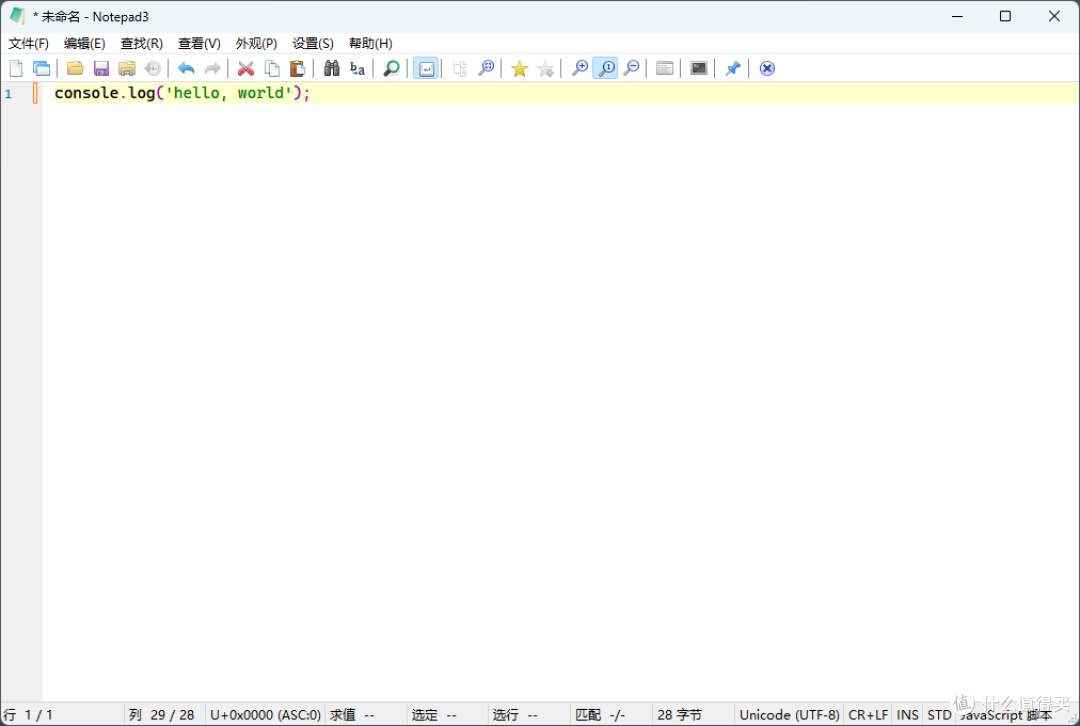1080x726 pixels.
Task: Click the 选行 status field
Action: (529, 715)
